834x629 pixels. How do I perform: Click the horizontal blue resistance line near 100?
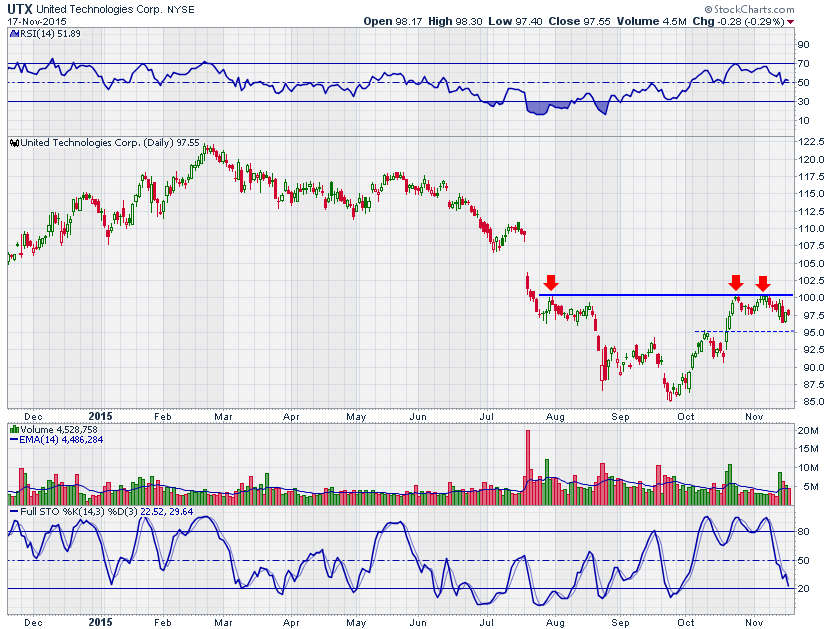[666, 295]
